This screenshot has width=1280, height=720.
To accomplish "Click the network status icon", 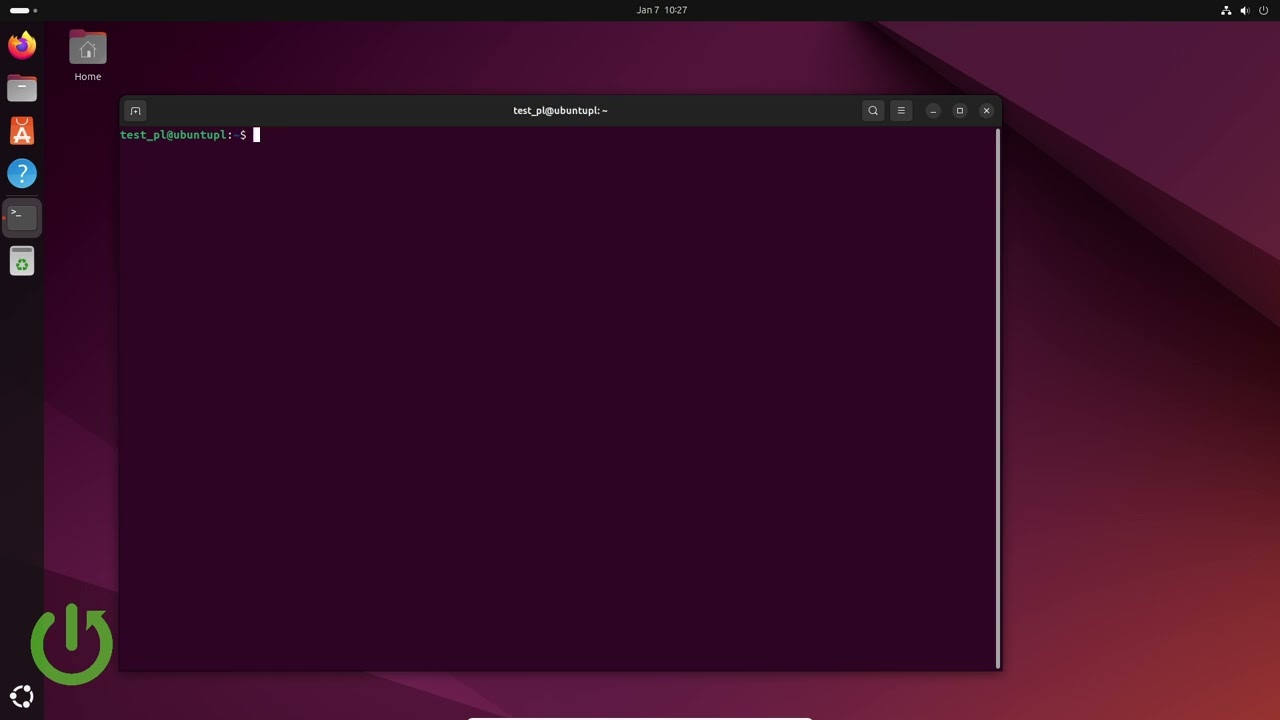I will tap(1226, 10).
